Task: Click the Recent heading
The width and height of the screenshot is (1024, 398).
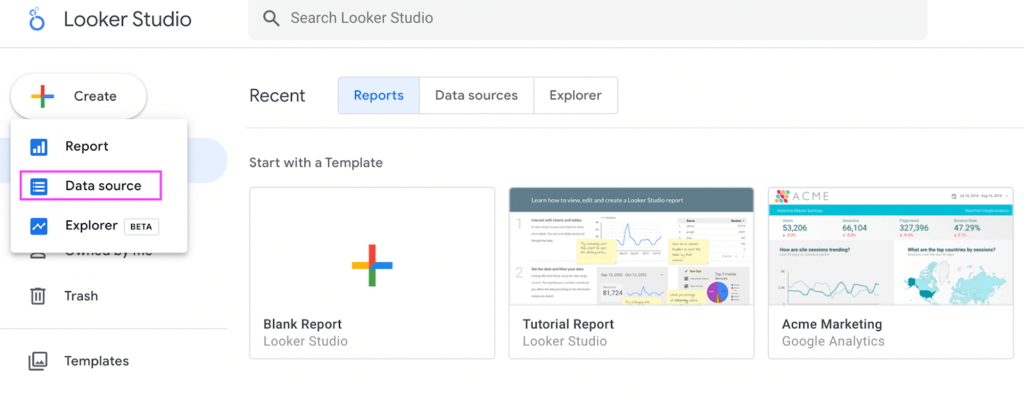Action: (278, 96)
